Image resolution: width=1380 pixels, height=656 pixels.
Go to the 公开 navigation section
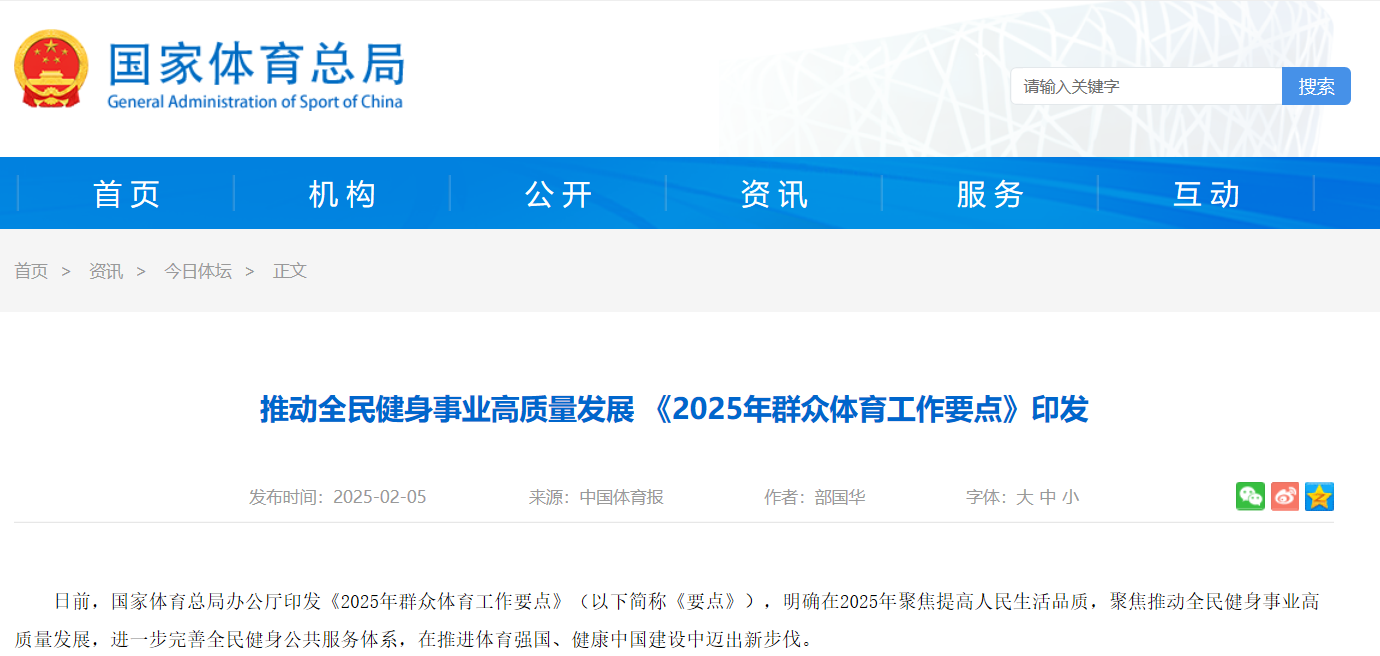tap(559, 194)
